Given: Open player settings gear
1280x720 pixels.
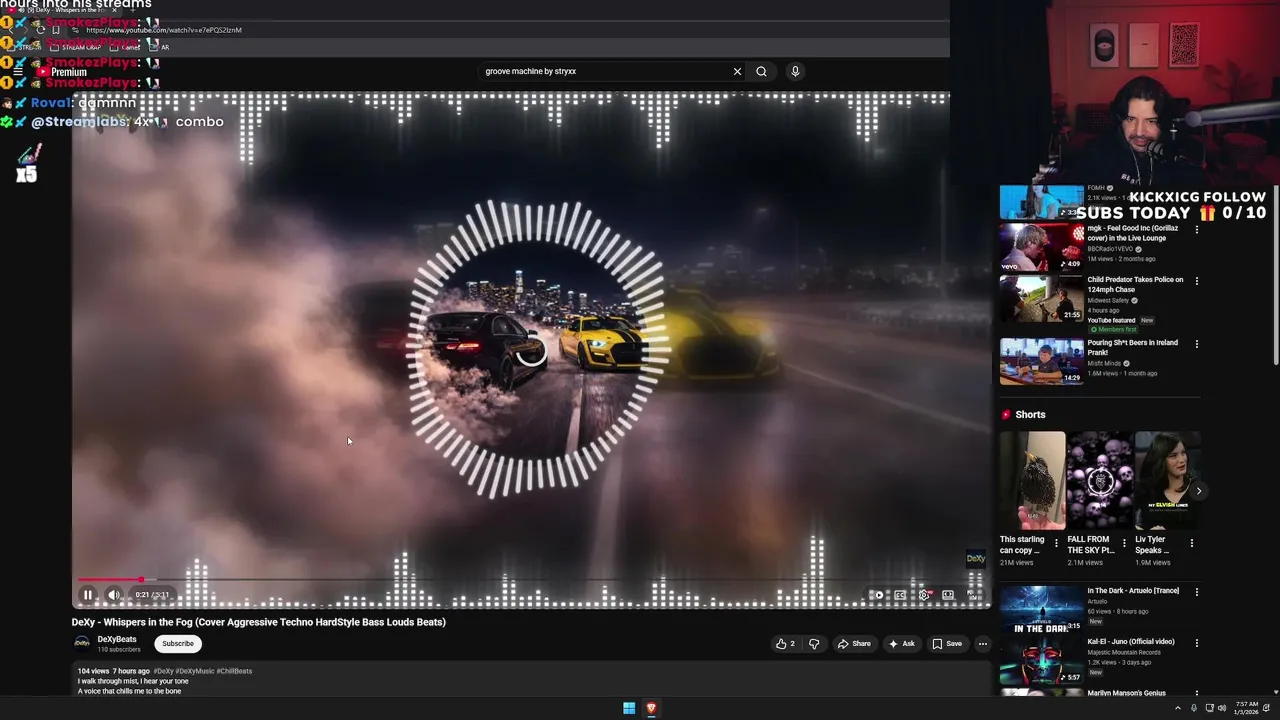Looking at the screenshot, I should click(924, 595).
